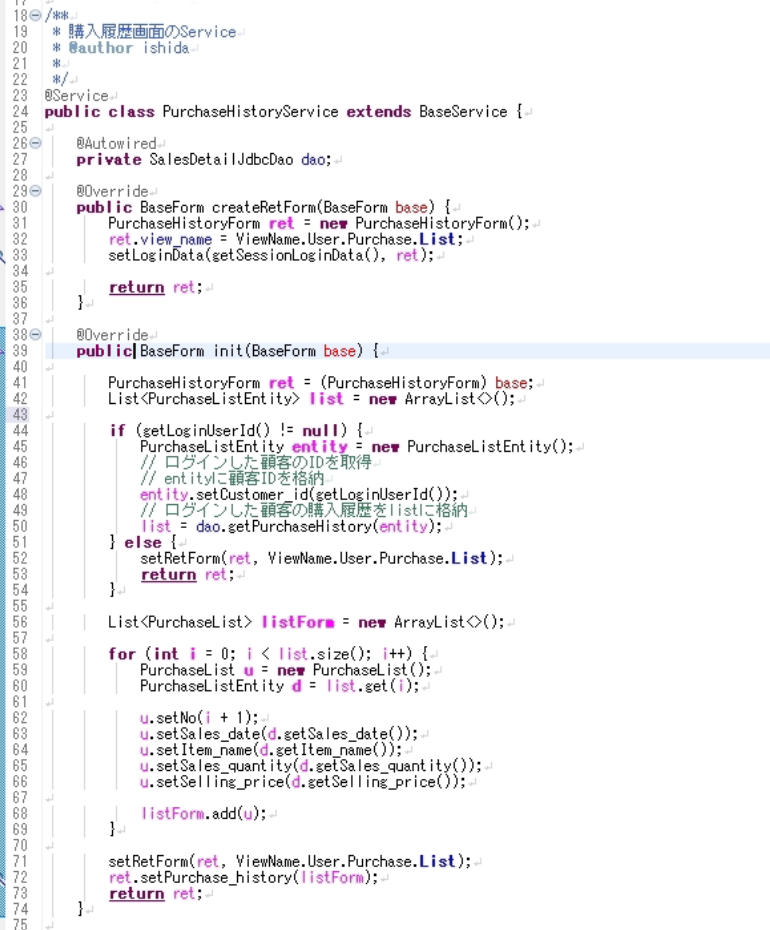This screenshot has width=770, height=930.
Task: Click the '@Autowired' annotation
Action: (x=116, y=144)
